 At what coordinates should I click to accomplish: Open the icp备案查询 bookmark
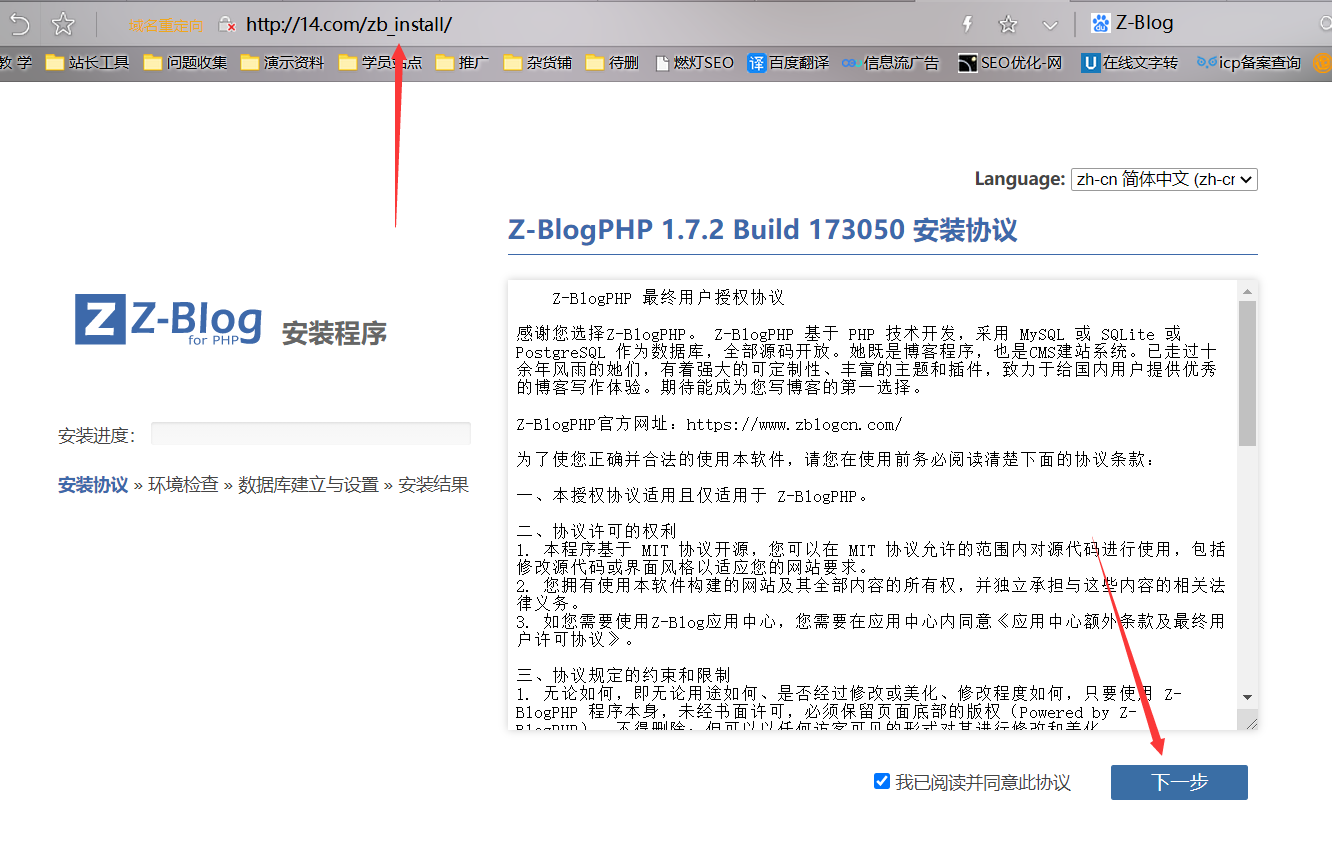(x=1249, y=62)
